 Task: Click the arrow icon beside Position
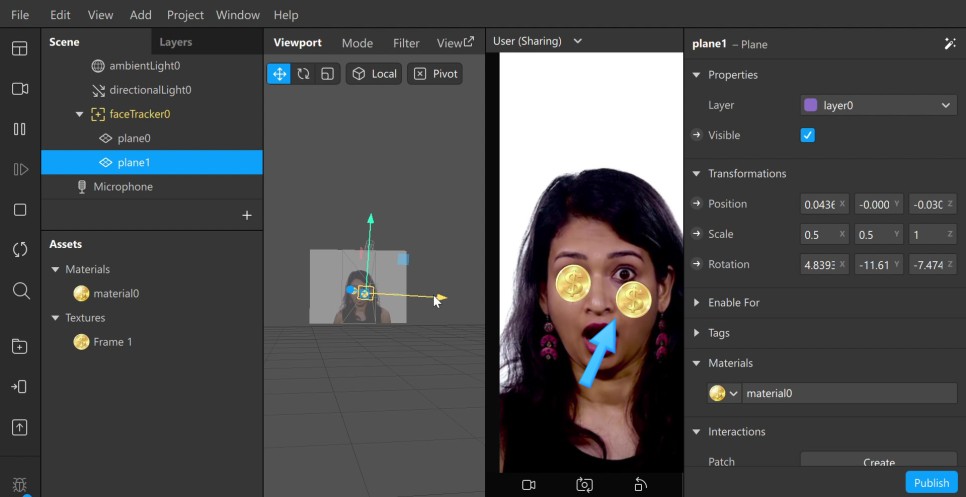click(697, 204)
